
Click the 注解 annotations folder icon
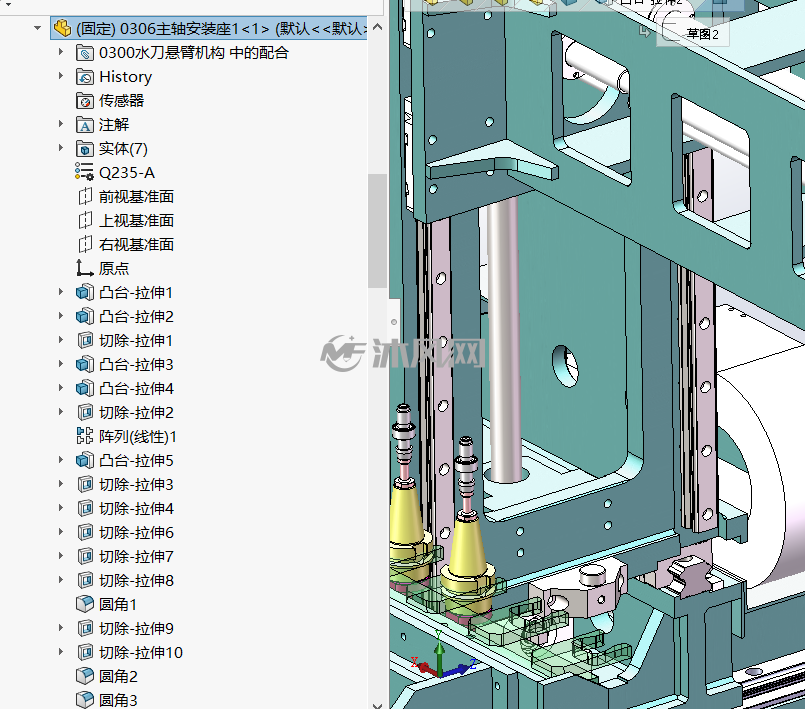click(x=85, y=125)
